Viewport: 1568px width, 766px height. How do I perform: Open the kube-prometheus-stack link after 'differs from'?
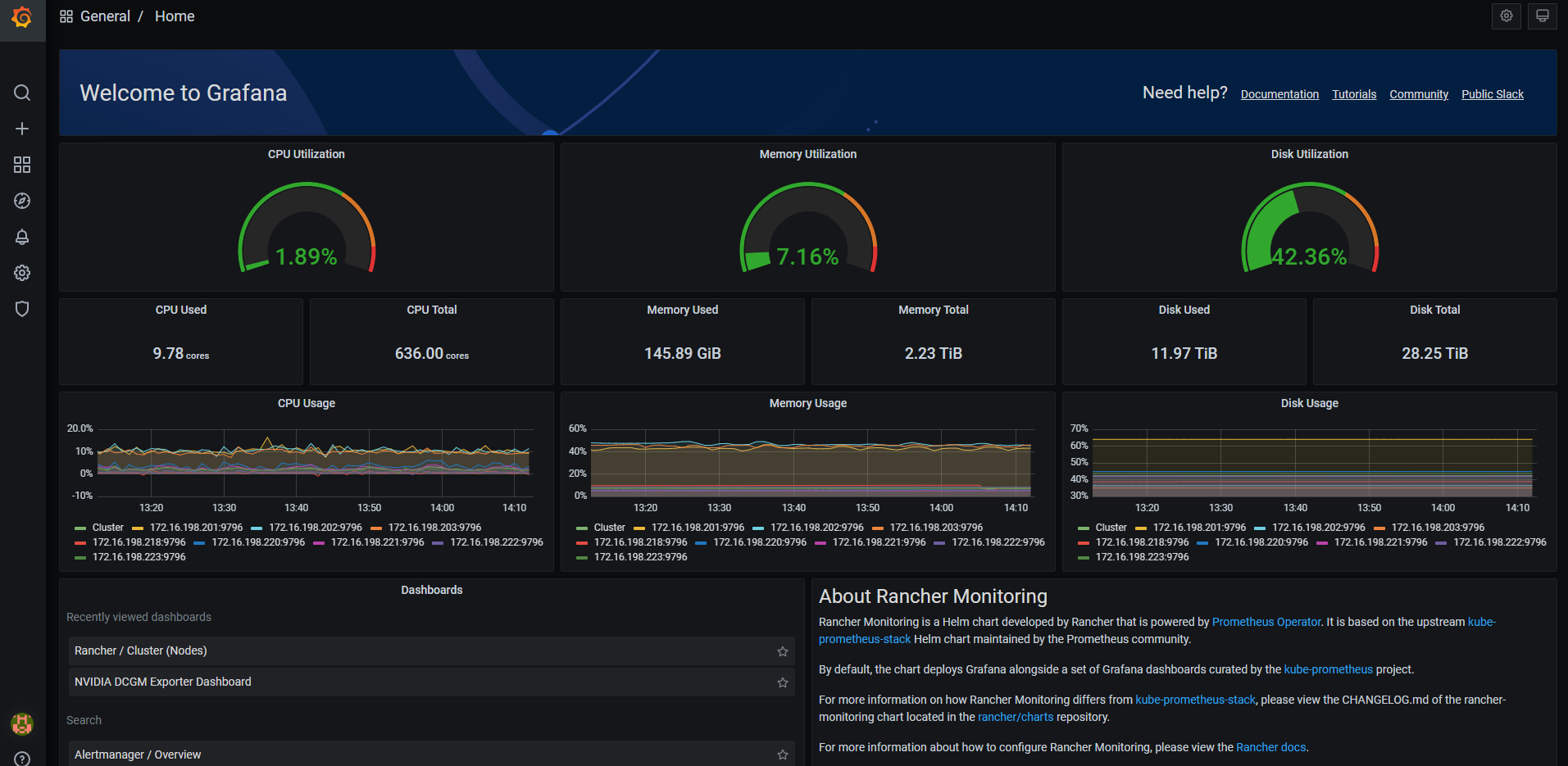pos(1195,700)
